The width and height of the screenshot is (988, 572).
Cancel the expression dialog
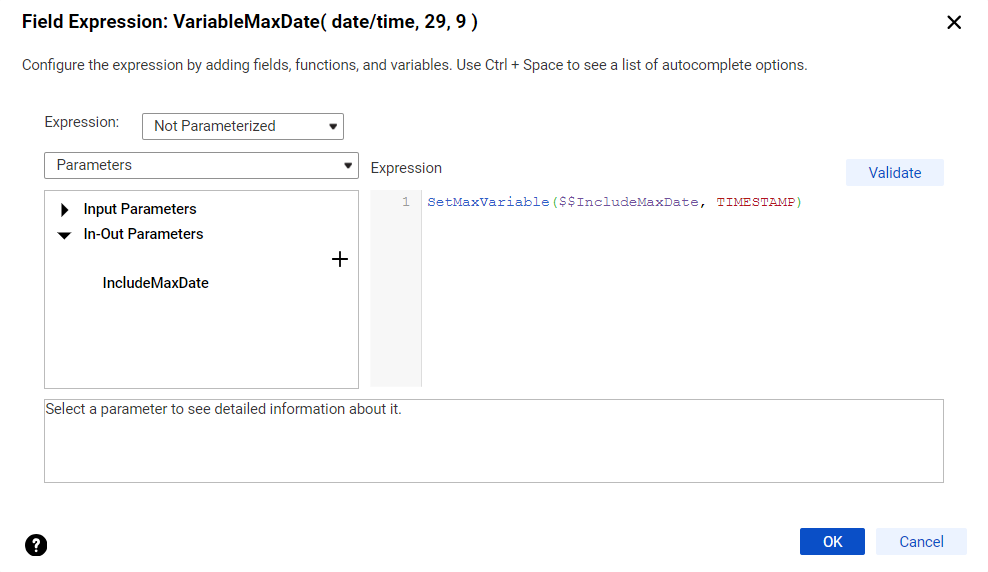coord(921,542)
